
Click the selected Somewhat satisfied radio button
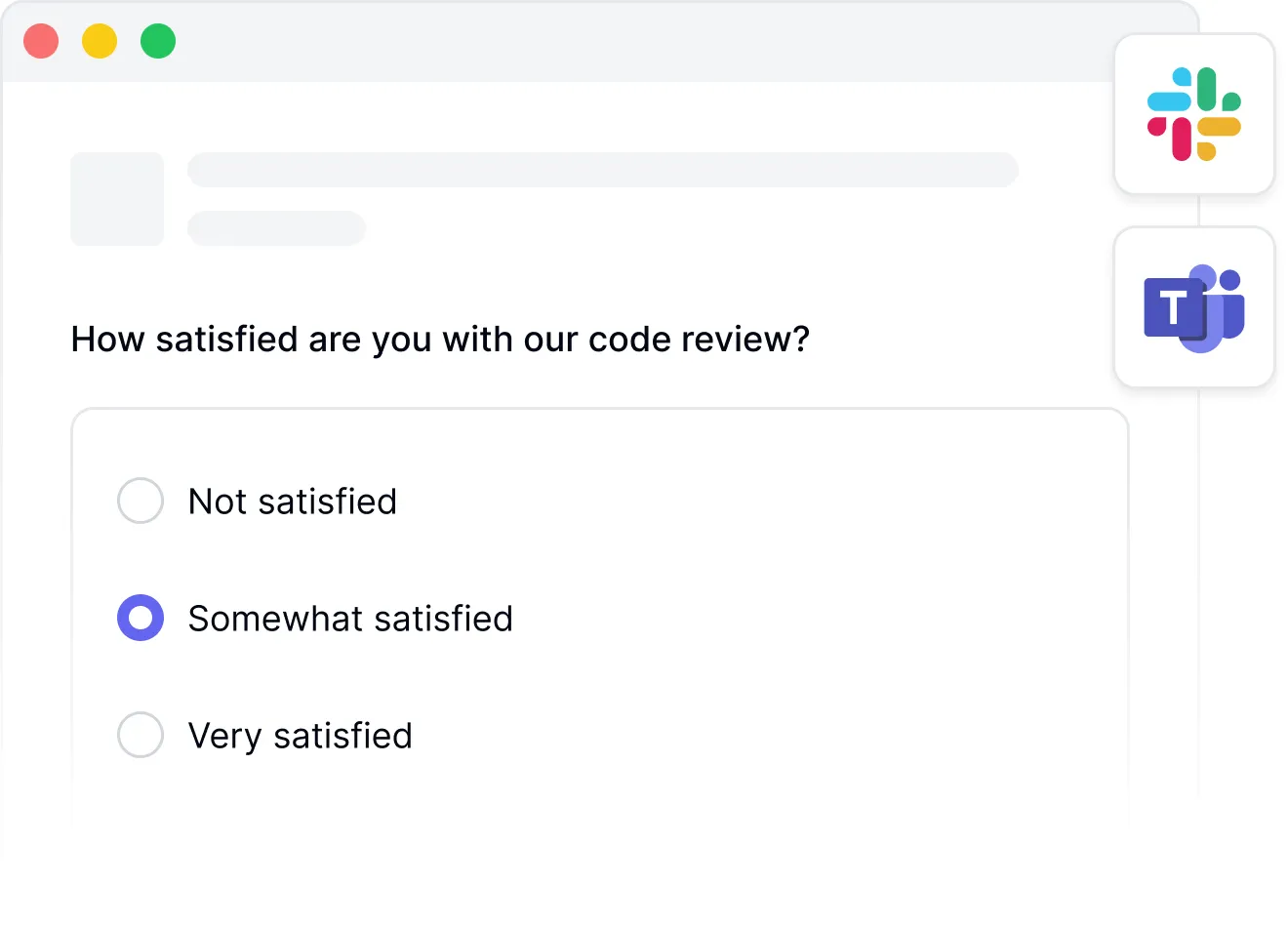[x=141, y=618]
